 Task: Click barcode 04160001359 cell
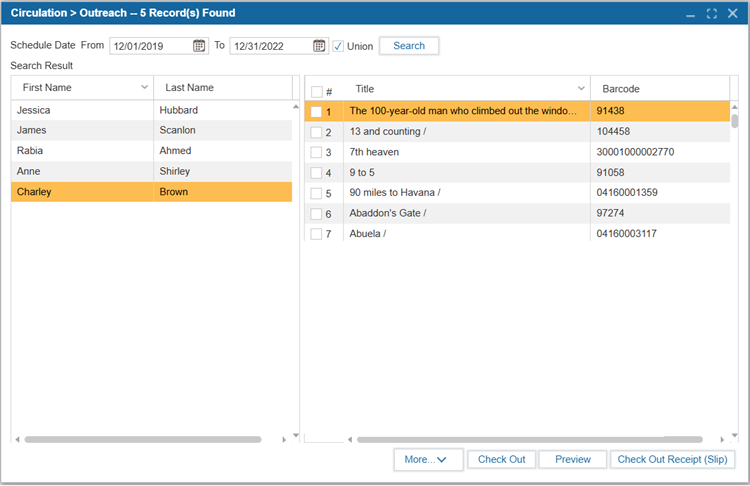[660, 193]
